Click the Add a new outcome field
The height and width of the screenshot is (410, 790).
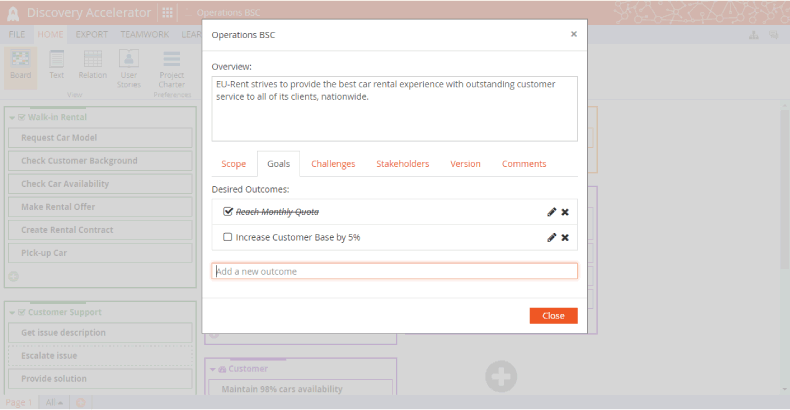pyautogui.click(x=394, y=271)
